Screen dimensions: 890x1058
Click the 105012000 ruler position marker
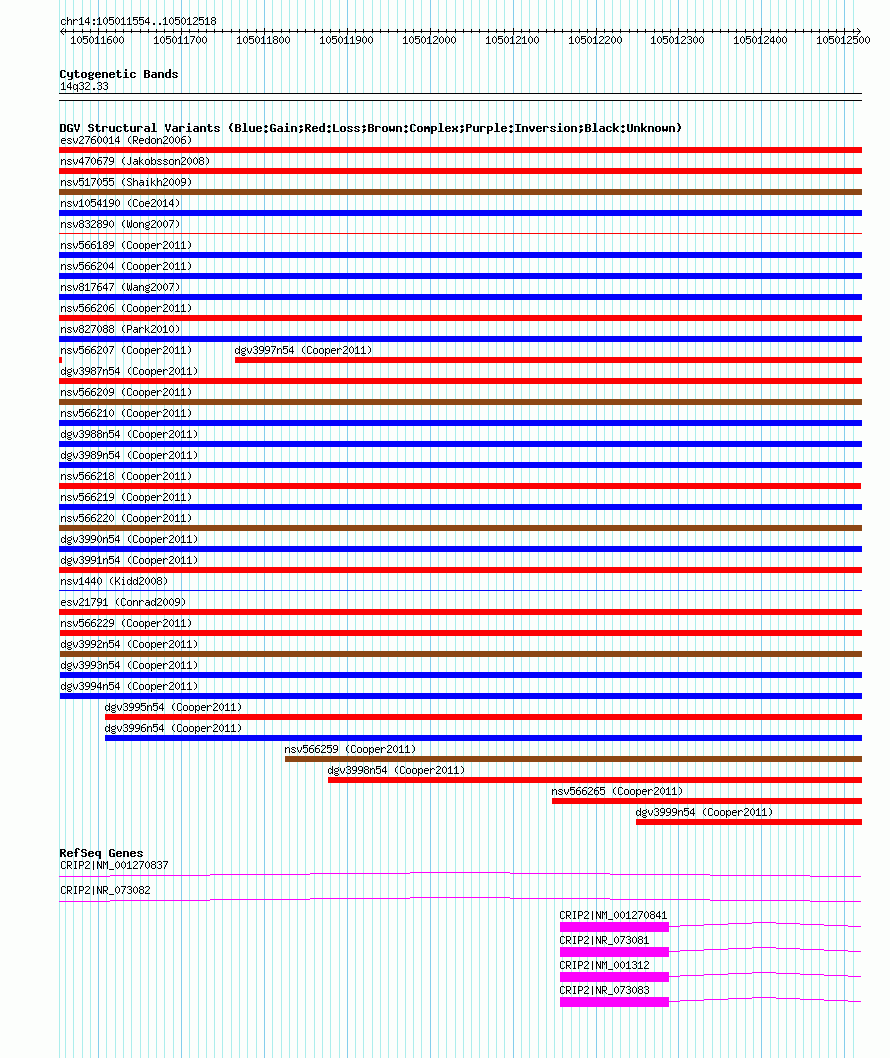pyautogui.click(x=429, y=40)
